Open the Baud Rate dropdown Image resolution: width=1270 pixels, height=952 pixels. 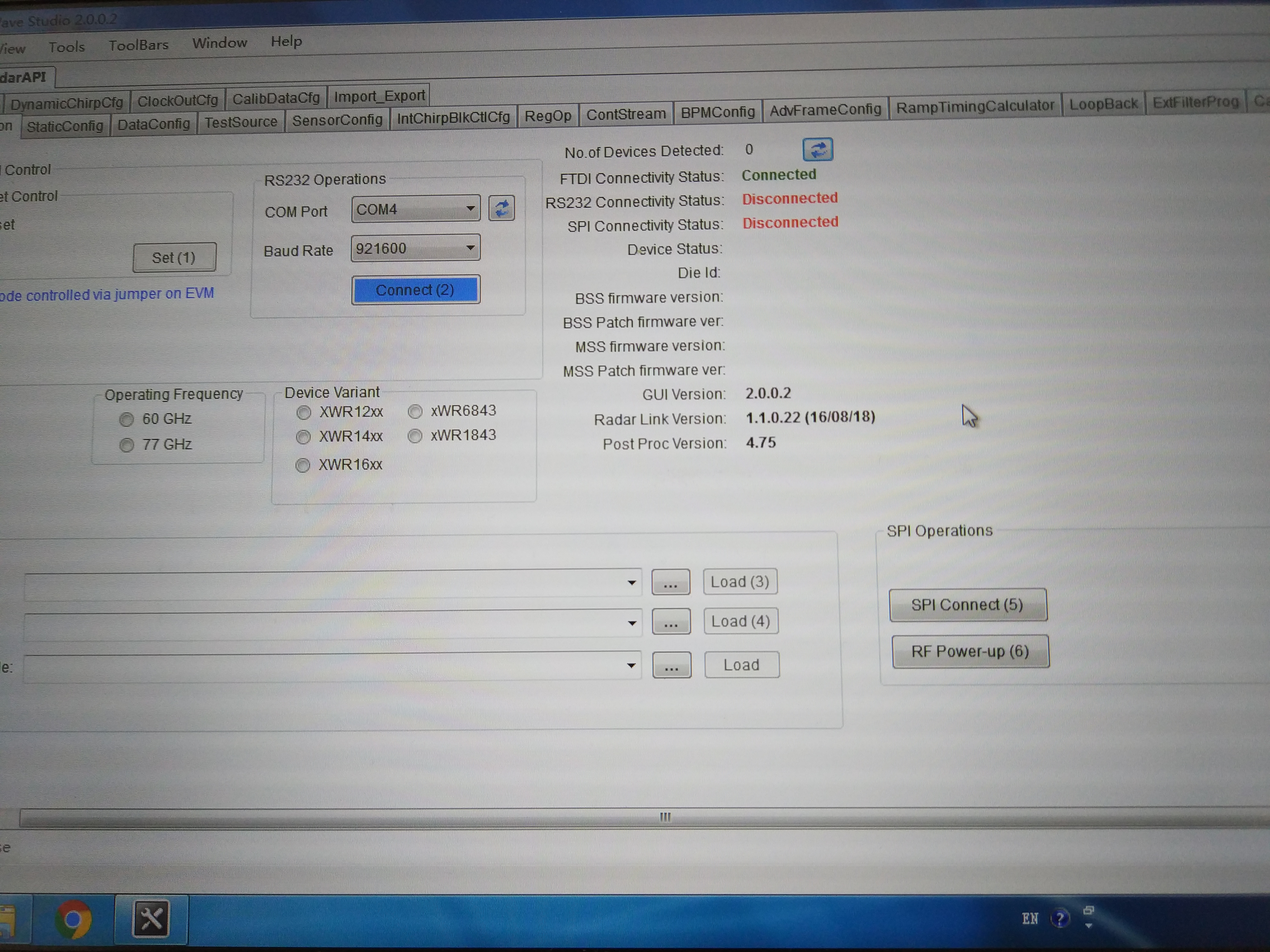(470, 248)
